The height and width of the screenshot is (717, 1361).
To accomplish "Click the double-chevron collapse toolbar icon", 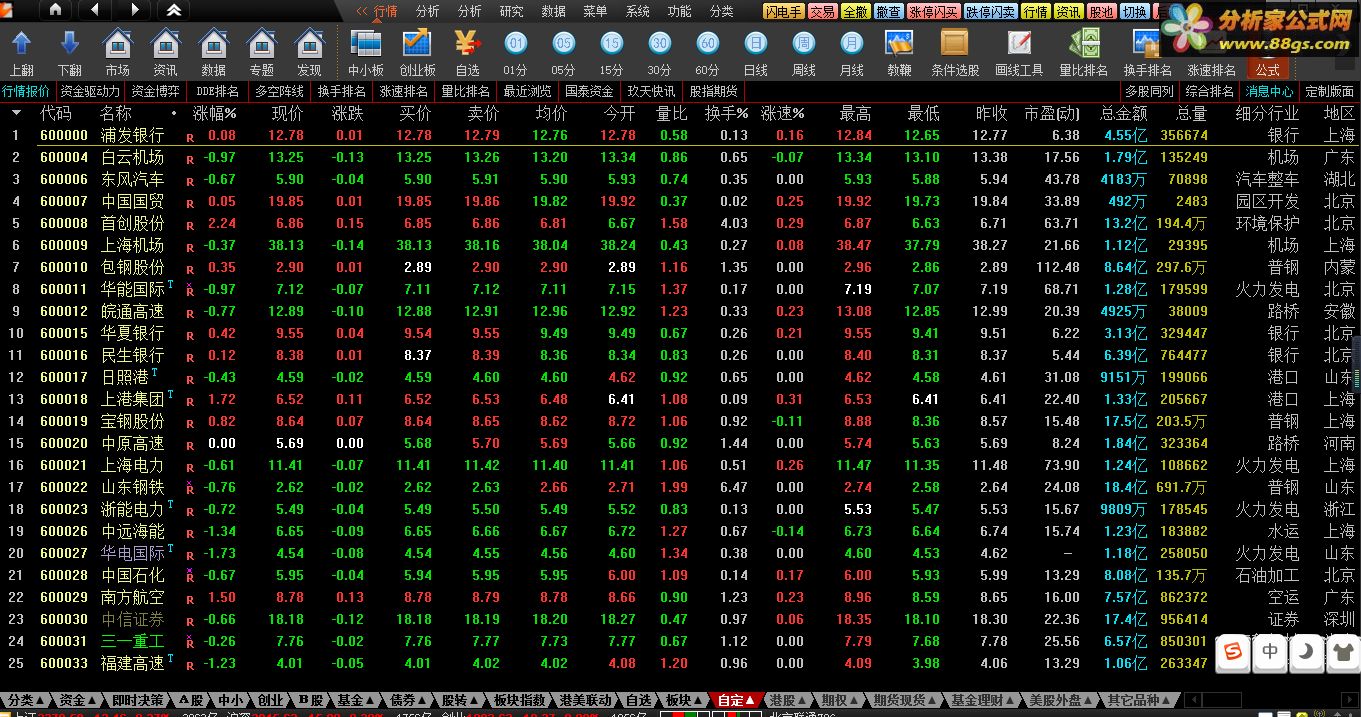I will [175, 10].
